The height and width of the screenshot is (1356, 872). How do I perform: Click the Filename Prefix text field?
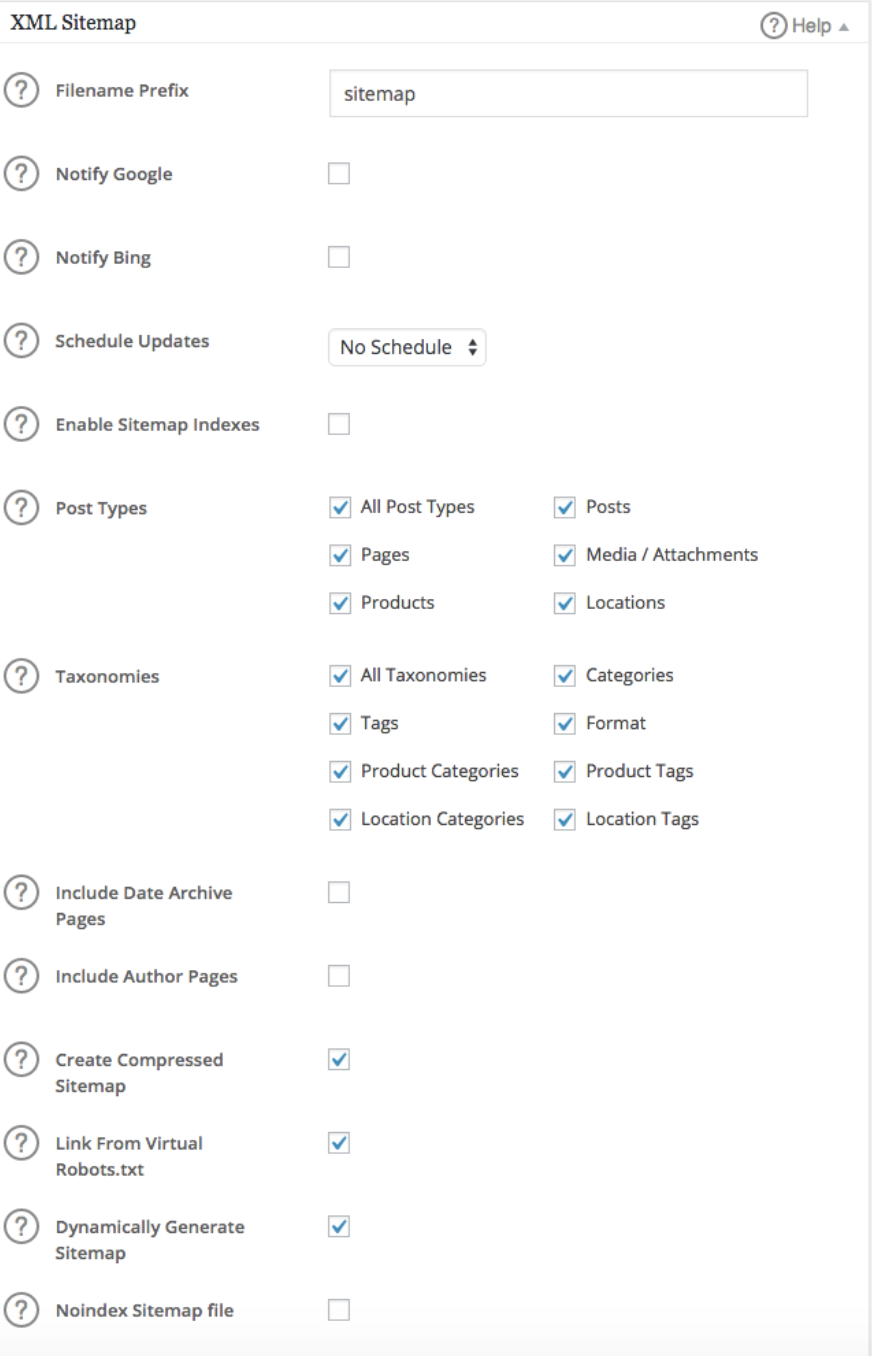(x=568, y=96)
